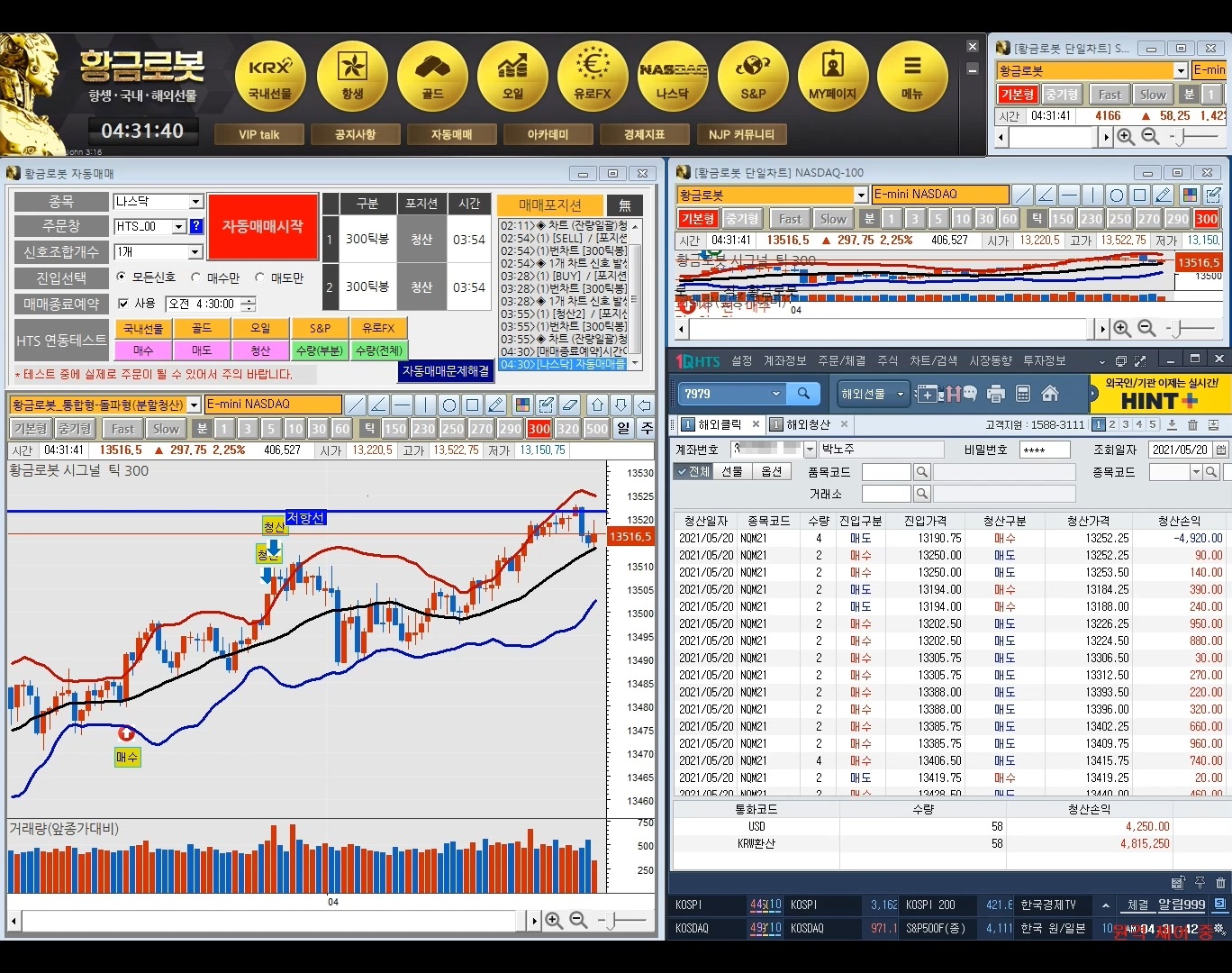Click the 비밀번호 password input field
Image resolution: width=1232 pixels, height=973 pixels.
(1044, 449)
